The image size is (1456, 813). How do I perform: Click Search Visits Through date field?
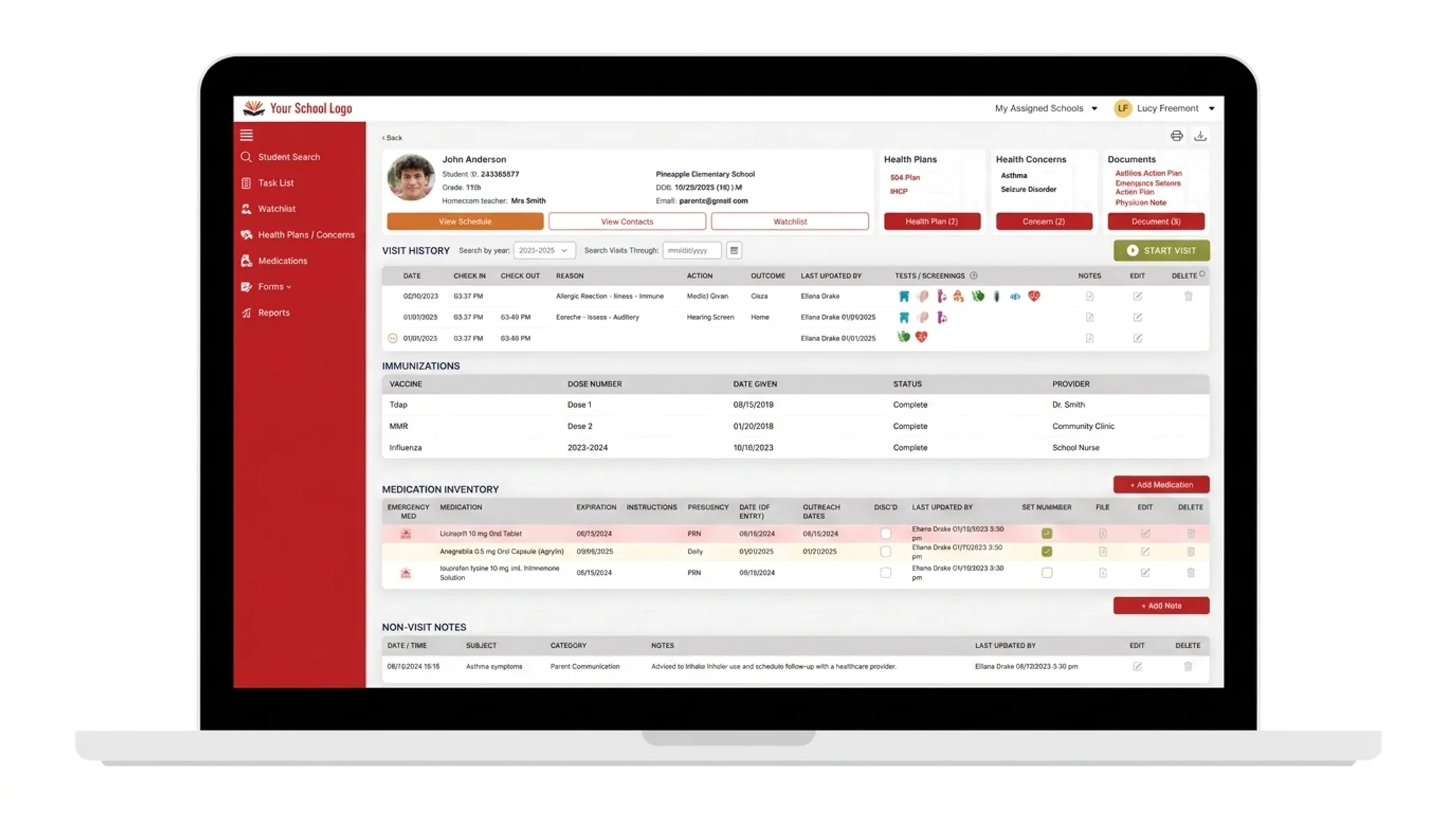coord(692,250)
